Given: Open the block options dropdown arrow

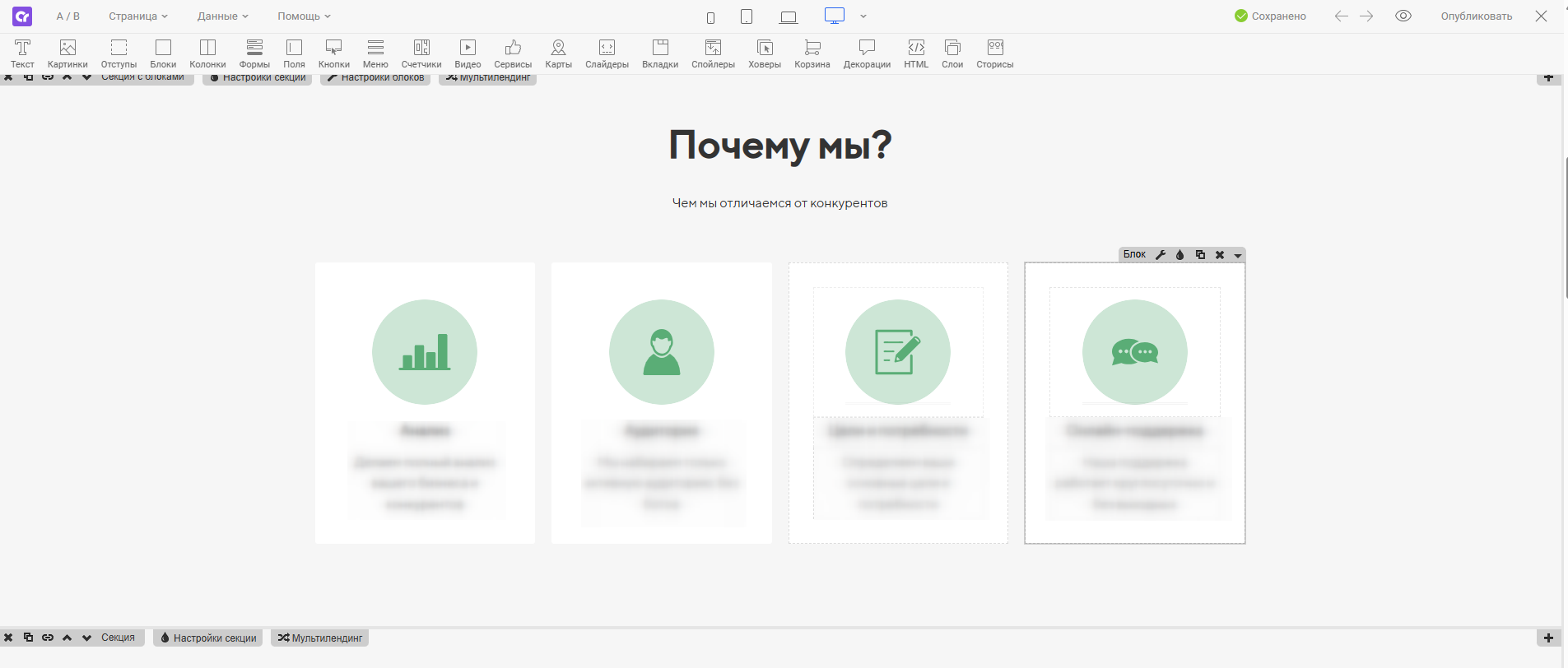Looking at the screenshot, I should [1237, 256].
